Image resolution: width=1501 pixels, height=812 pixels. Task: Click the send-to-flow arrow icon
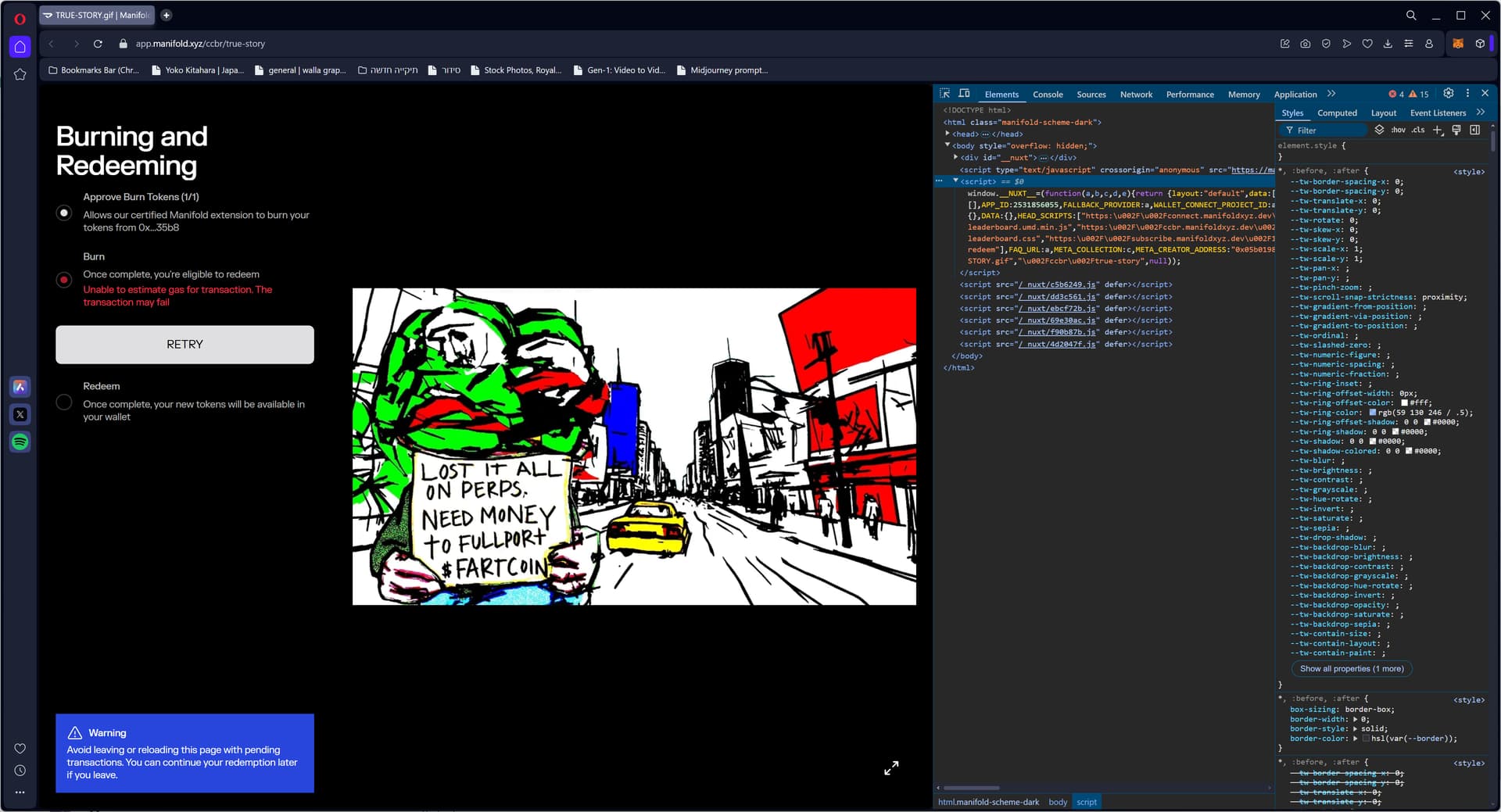tap(1346, 44)
